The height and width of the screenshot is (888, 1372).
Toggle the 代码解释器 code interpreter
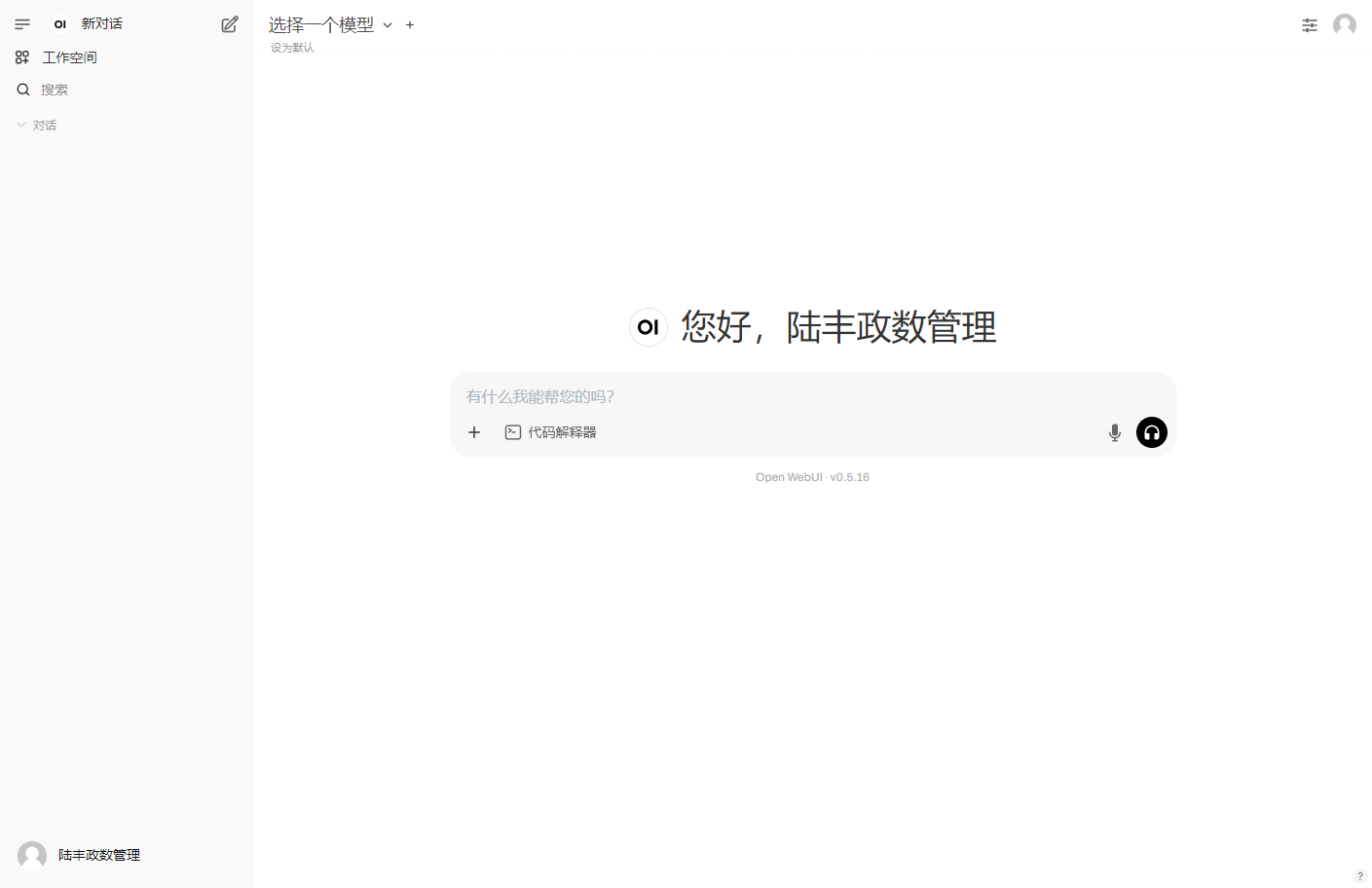(x=551, y=432)
